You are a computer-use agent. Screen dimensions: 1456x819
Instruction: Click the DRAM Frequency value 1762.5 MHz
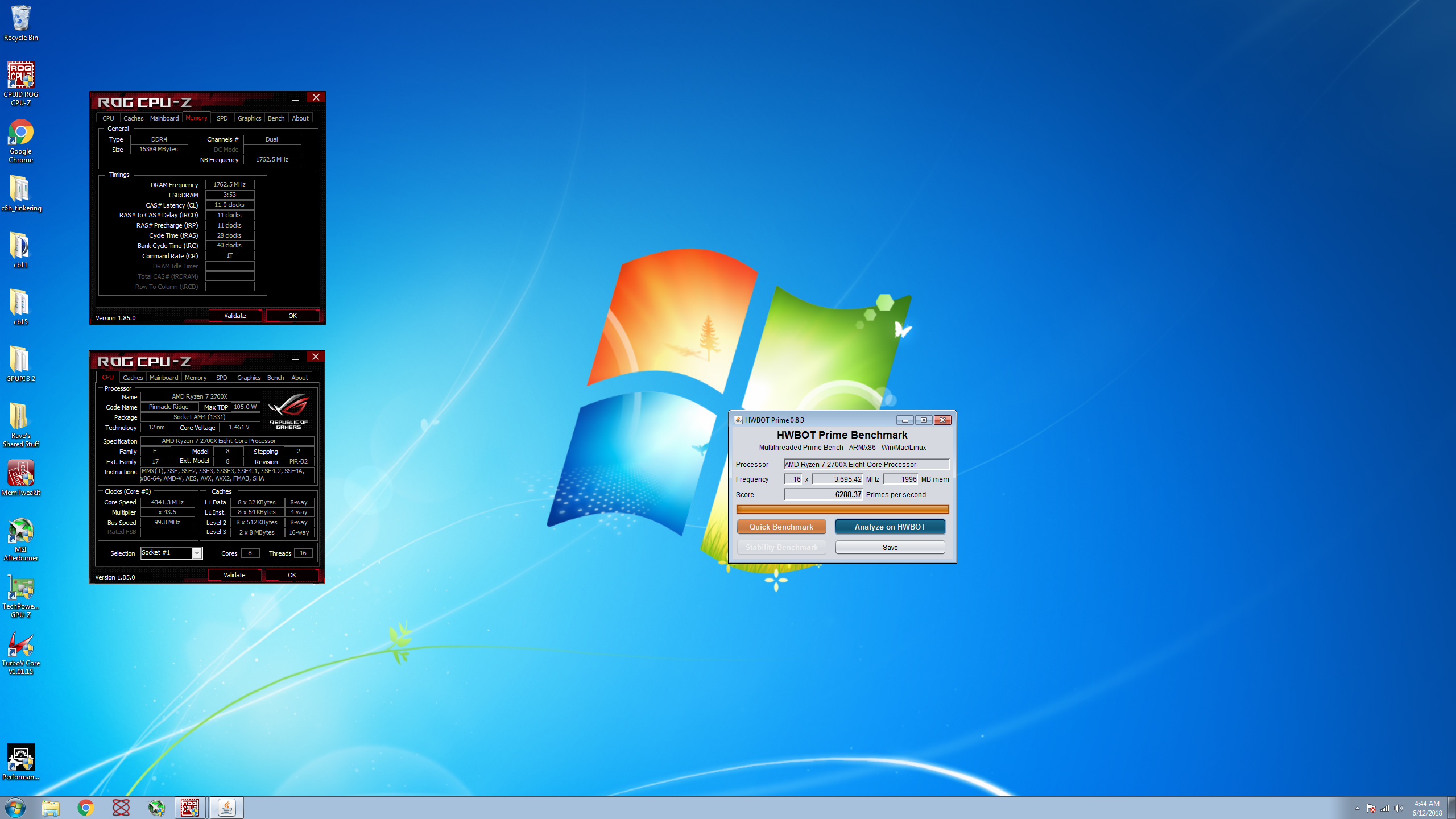pyautogui.click(x=230, y=184)
